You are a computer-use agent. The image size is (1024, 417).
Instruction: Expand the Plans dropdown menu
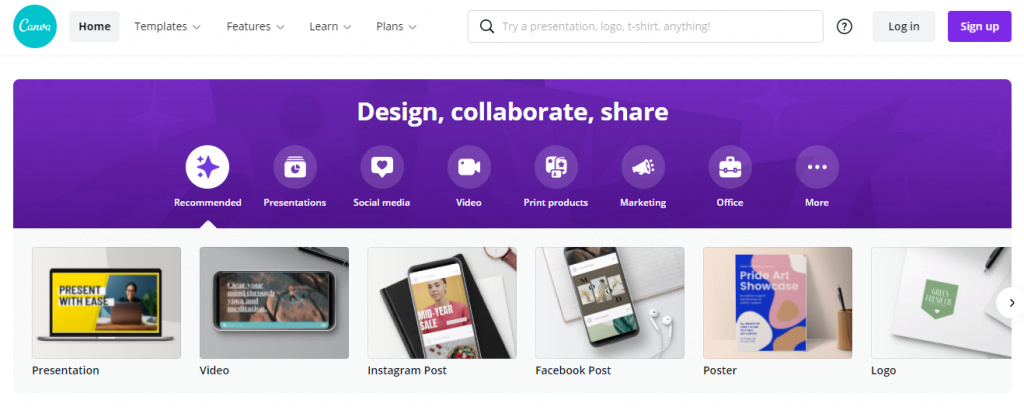[396, 27]
